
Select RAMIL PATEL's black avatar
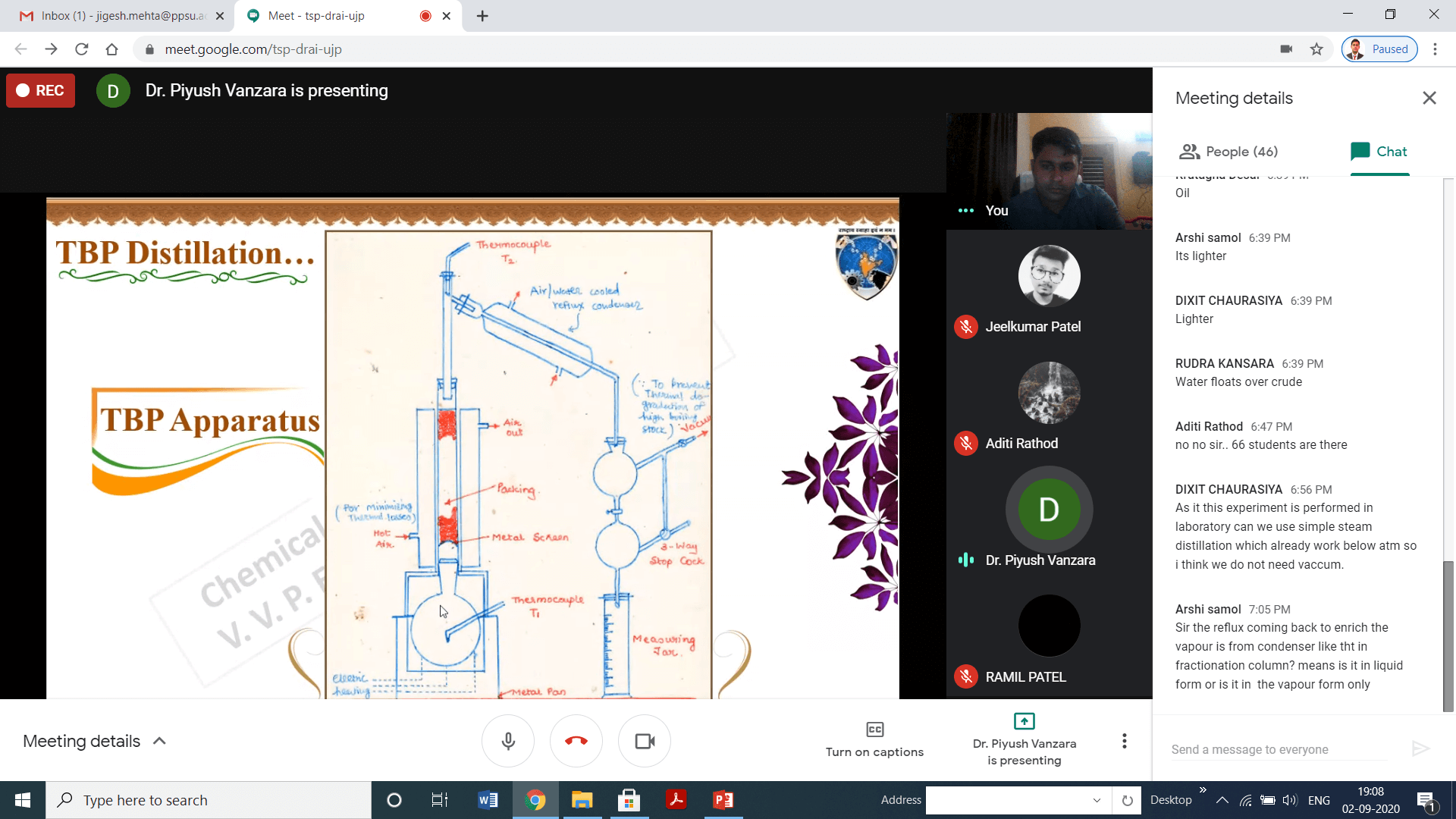pyautogui.click(x=1050, y=626)
